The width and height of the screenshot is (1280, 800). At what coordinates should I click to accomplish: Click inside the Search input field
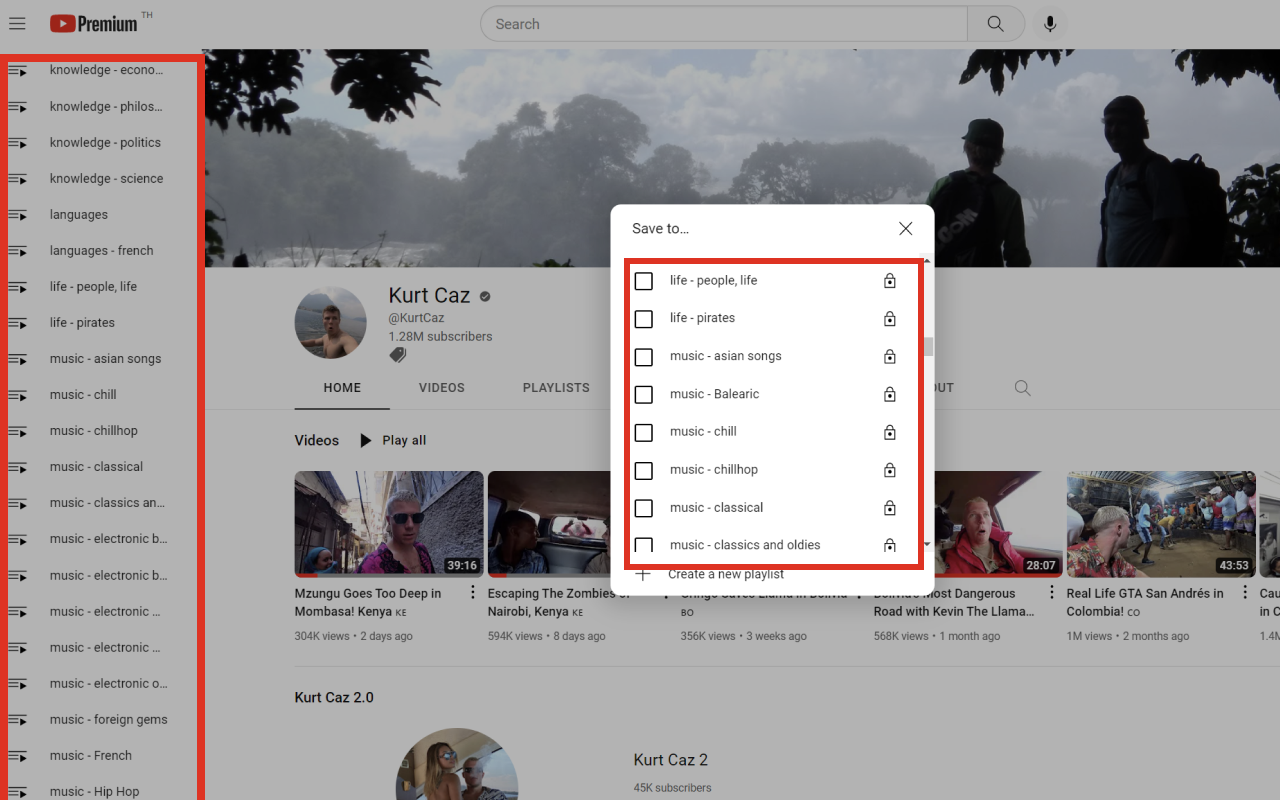724,24
